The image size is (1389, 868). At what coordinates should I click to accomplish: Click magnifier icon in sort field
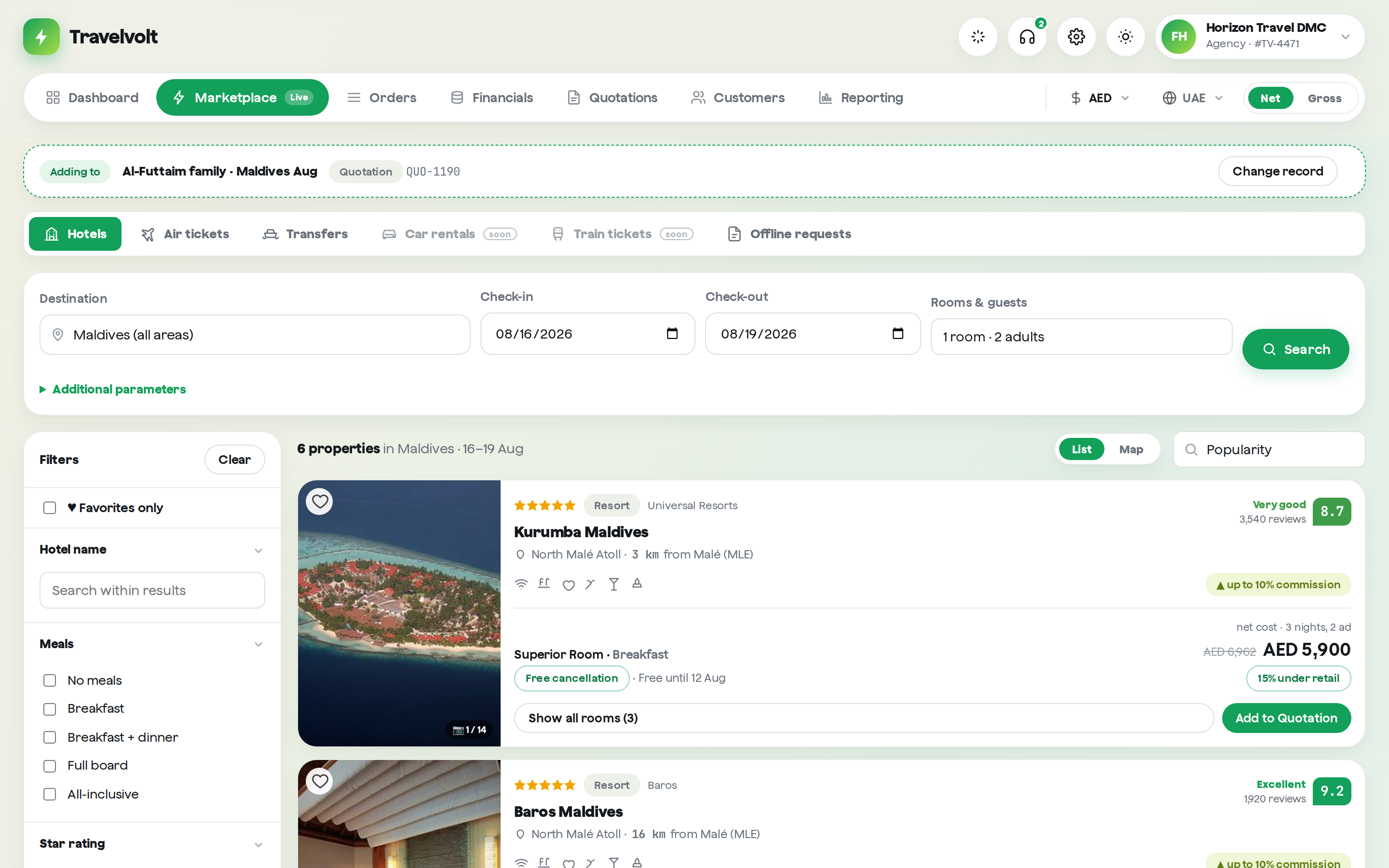click(x=1191, y=449)
